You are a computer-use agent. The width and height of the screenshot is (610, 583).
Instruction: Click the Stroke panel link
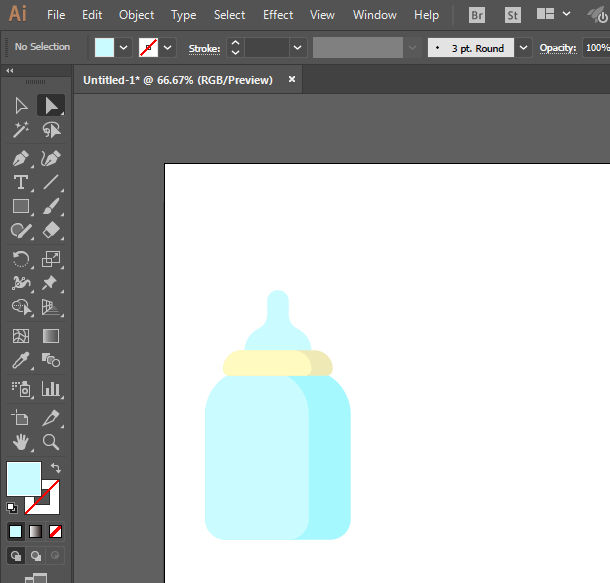click(204, 48)
